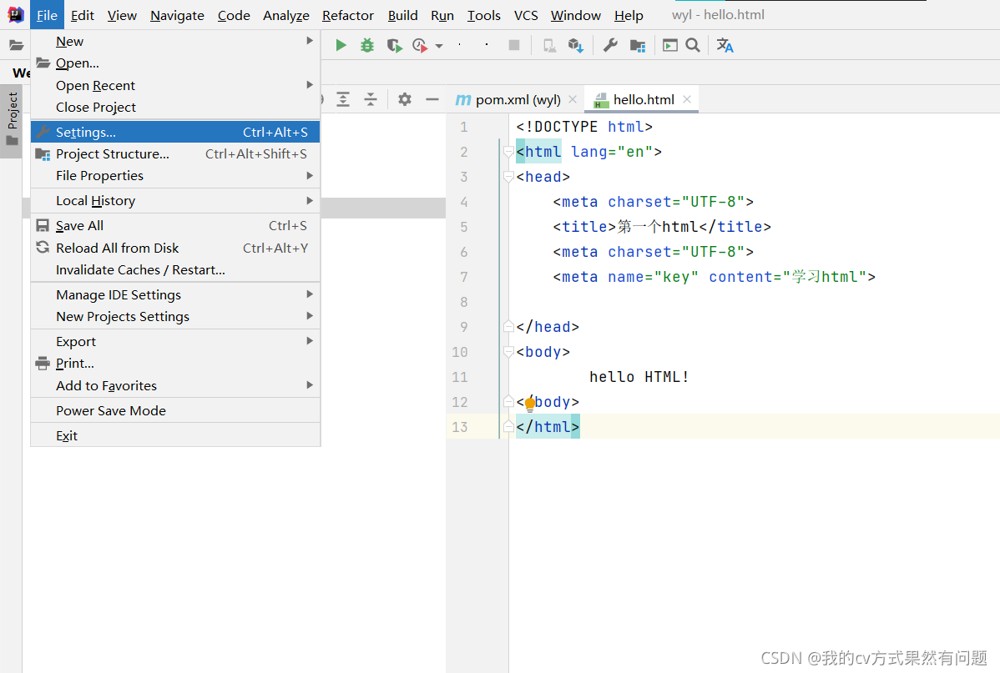Viewport: 1000px width, 673px height.
Task: Expand the Open Recent submenu
Action: 95,85
